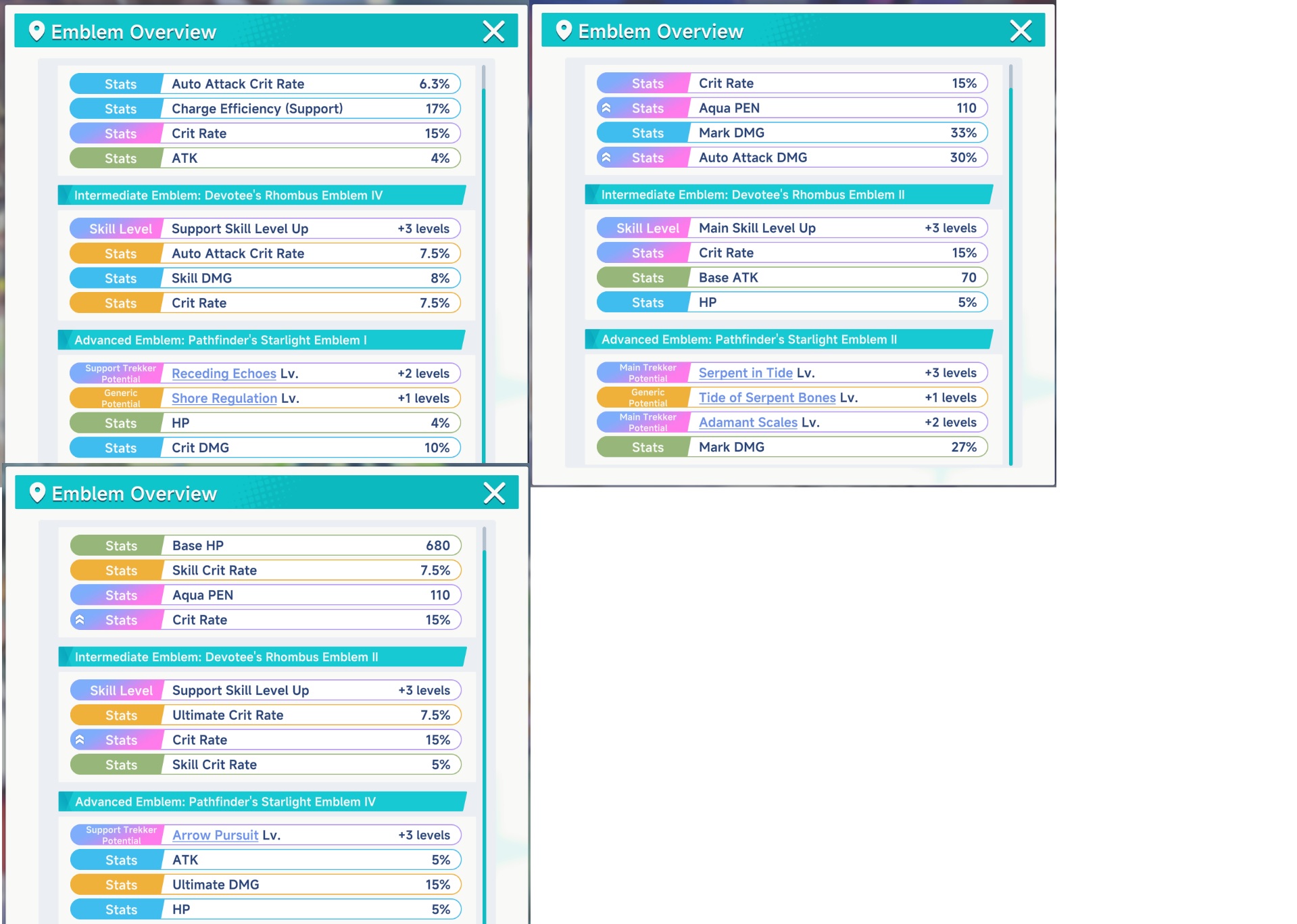Image resolution: width=1297 pixels, height=924 pixels.
Task: Click the location pin icon in top-right panel header
Action: pos(564,30)
